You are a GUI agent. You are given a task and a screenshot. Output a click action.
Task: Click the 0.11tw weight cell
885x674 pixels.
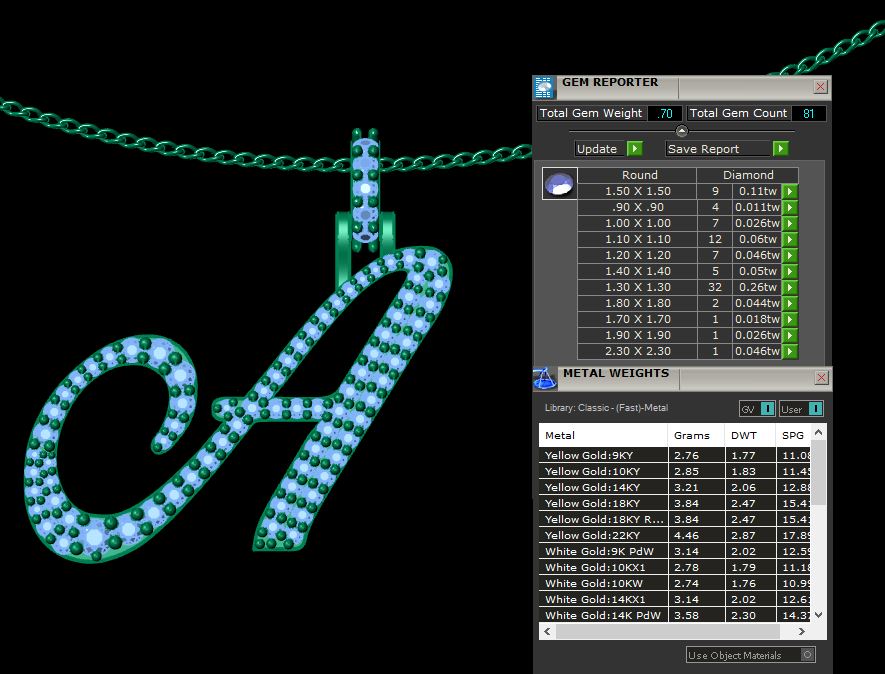click(x=757, y=191)
